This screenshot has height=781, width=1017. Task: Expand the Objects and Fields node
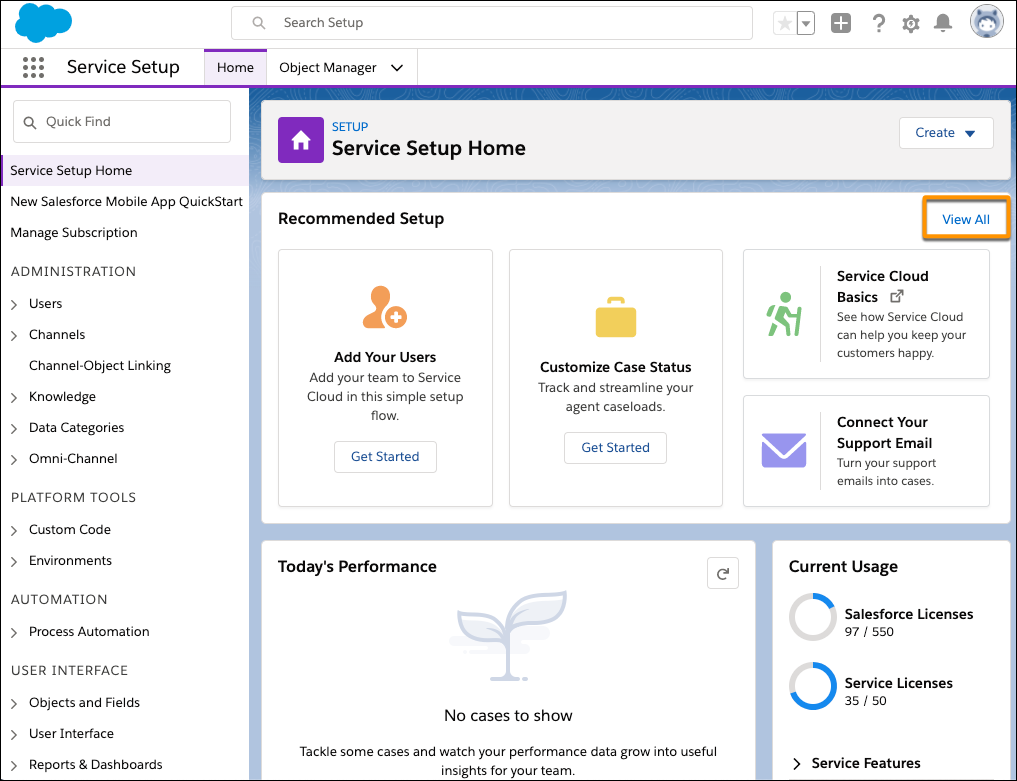pyautogui.click(x=14, y=703)
